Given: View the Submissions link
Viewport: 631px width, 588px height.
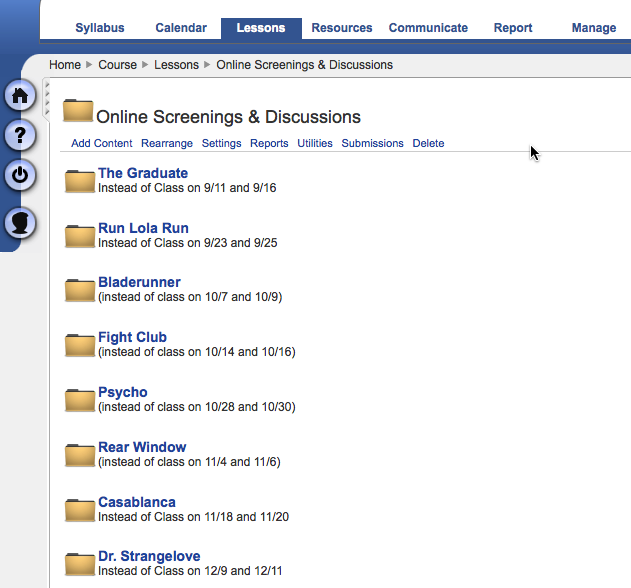Looking at the screenshot, I should click(373, 143).
